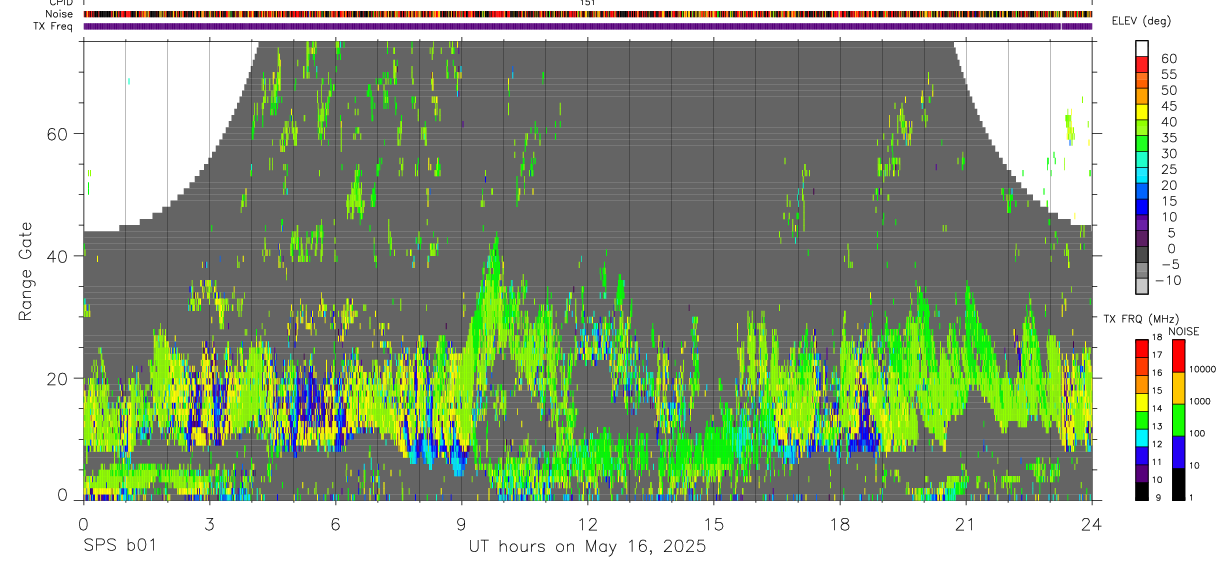Select the cyan swatch in ELEV colorbar
Viewport: 1228px width, 567px height.
point(1142,176)
